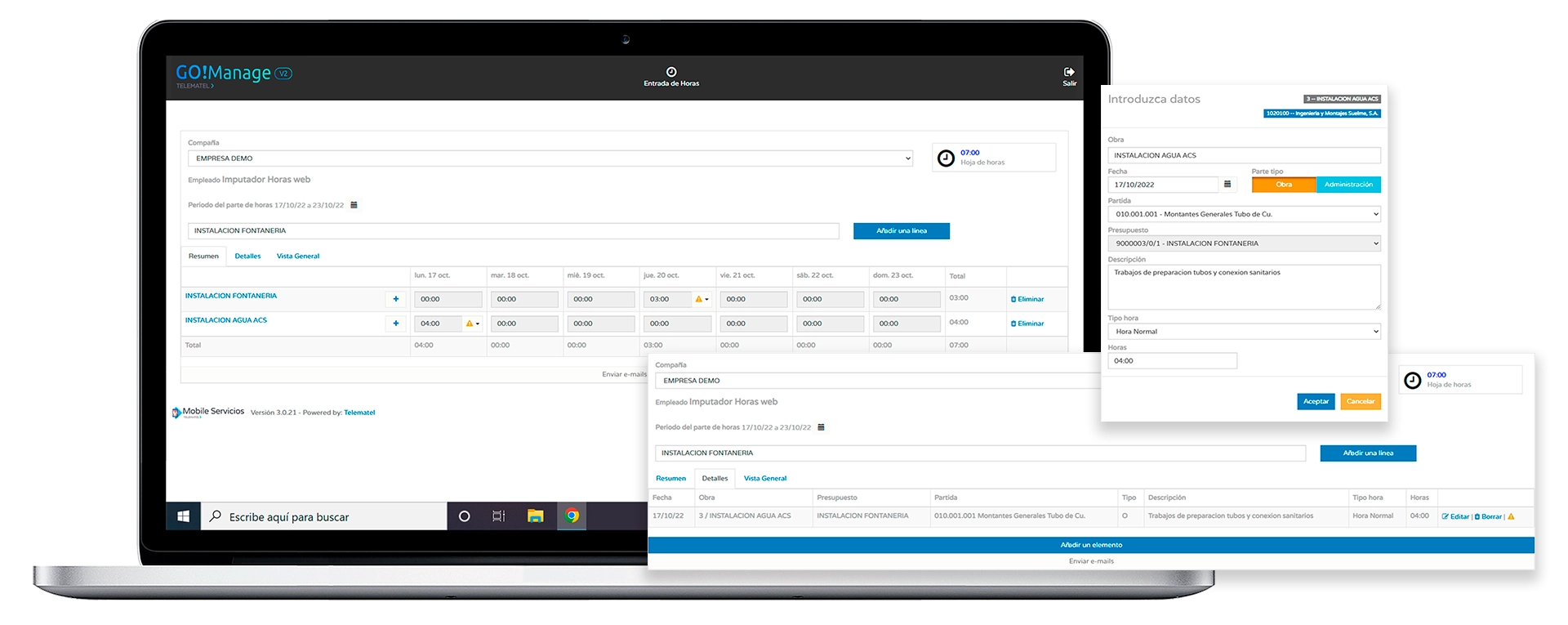1568x625 pixels.
Task: Open calendar icon beside period in laptop window
Action: [x=354, y=205]
